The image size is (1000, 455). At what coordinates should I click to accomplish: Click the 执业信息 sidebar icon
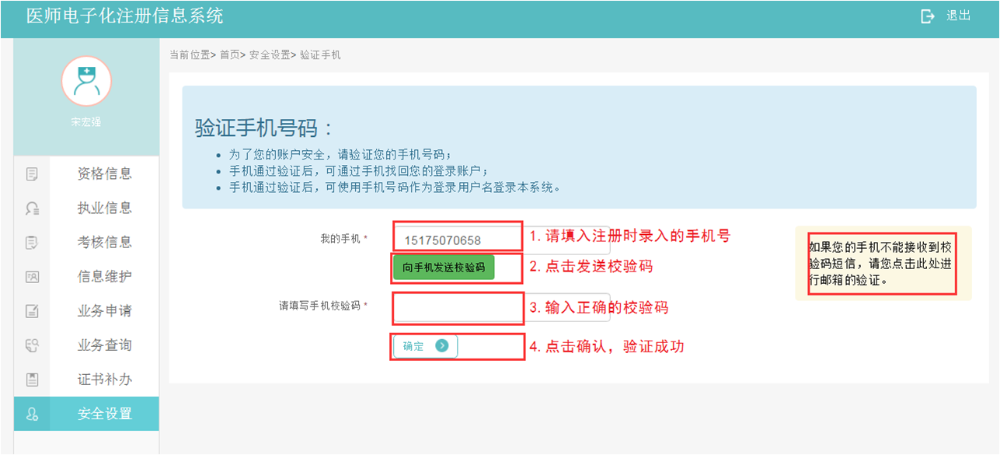pos(32,209)
